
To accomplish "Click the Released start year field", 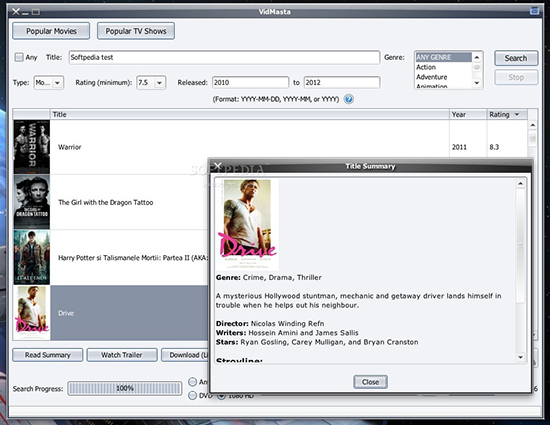I will click(x=250, y=82).
